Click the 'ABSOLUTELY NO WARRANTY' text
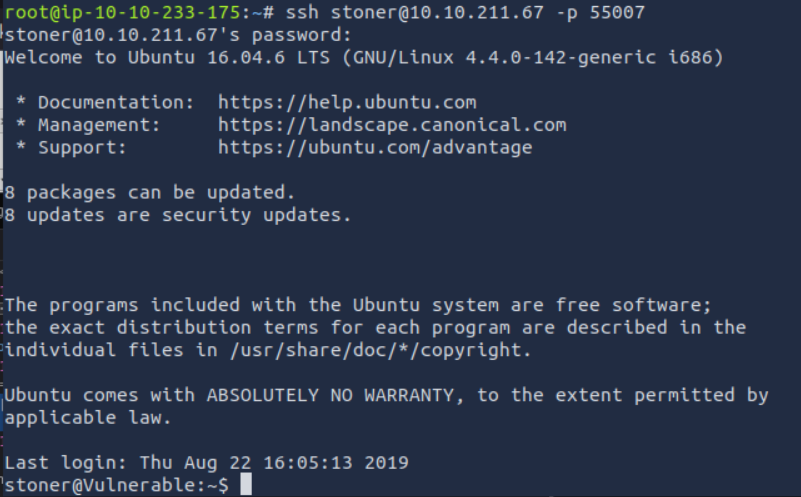801x497 pixels. 335,395
